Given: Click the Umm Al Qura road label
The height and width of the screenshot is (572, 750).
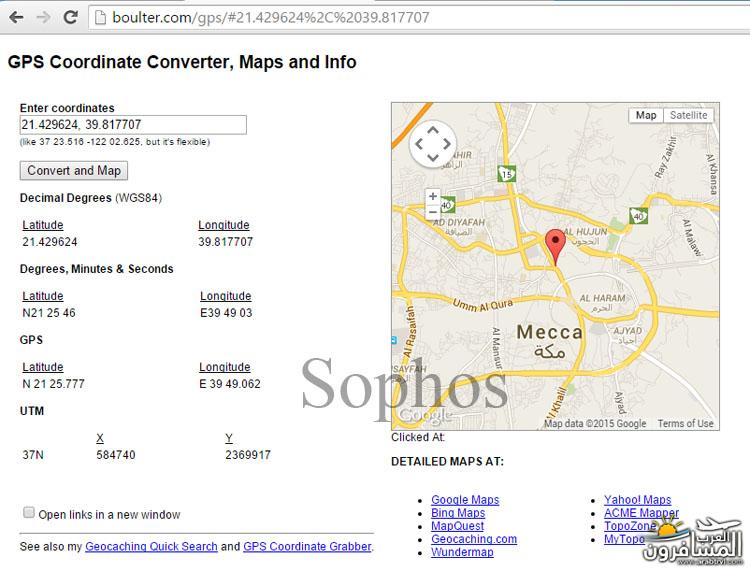Looking at the screenshot, I should 483,305.
